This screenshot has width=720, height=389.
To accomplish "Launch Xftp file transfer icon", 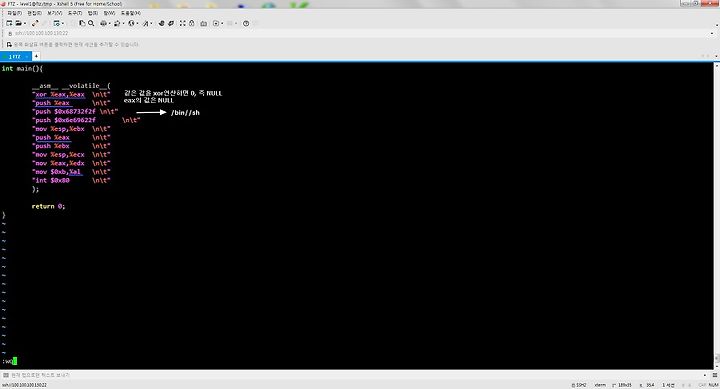I will [x=162, y=23].
